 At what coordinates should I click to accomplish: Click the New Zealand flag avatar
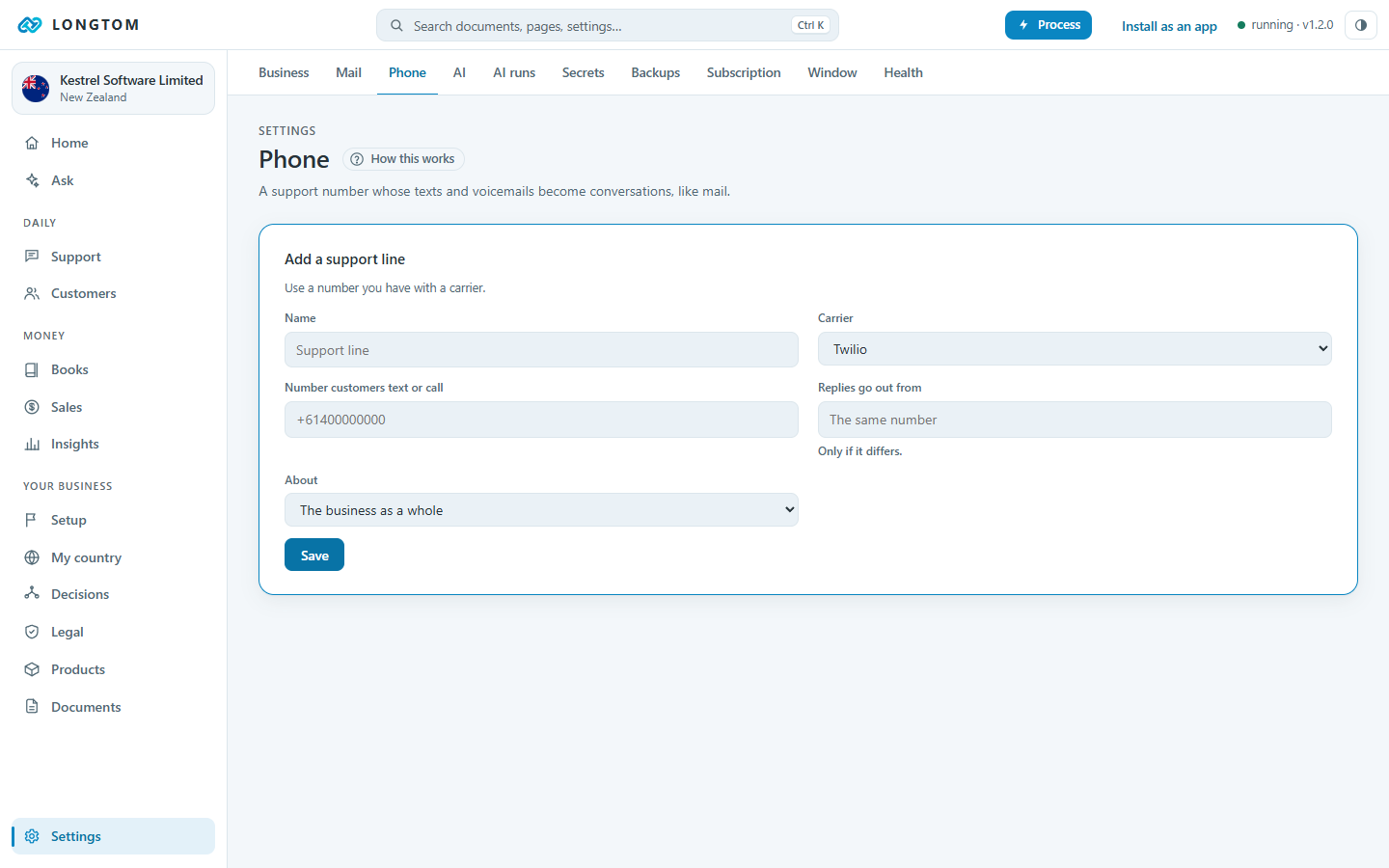click(36, 89)
